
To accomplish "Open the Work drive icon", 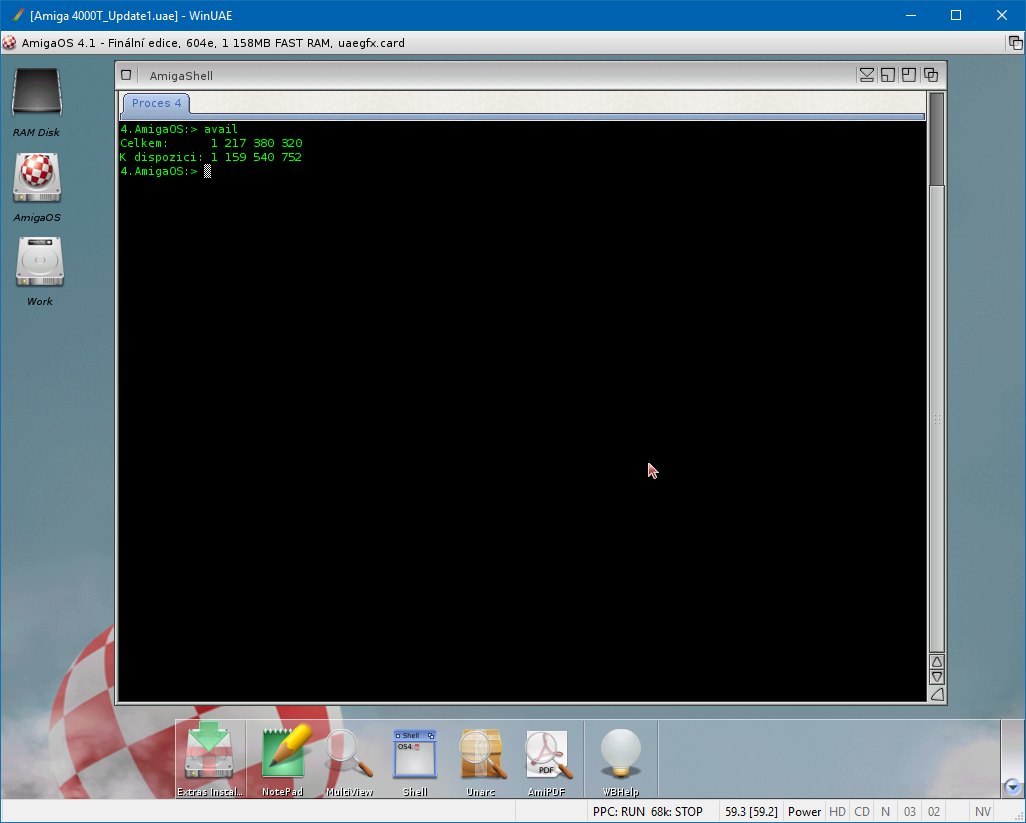I will 40,263.
